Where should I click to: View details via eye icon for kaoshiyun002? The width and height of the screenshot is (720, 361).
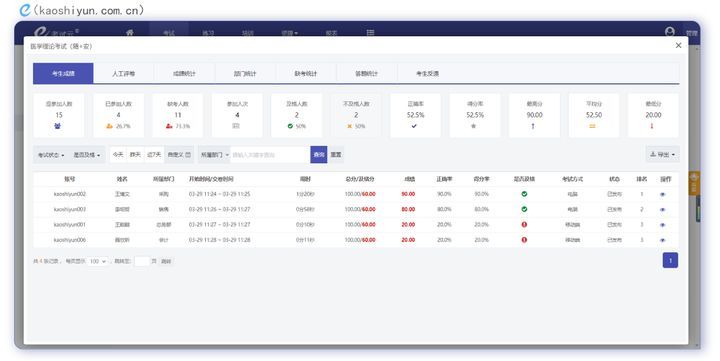[x=662, y=195]
